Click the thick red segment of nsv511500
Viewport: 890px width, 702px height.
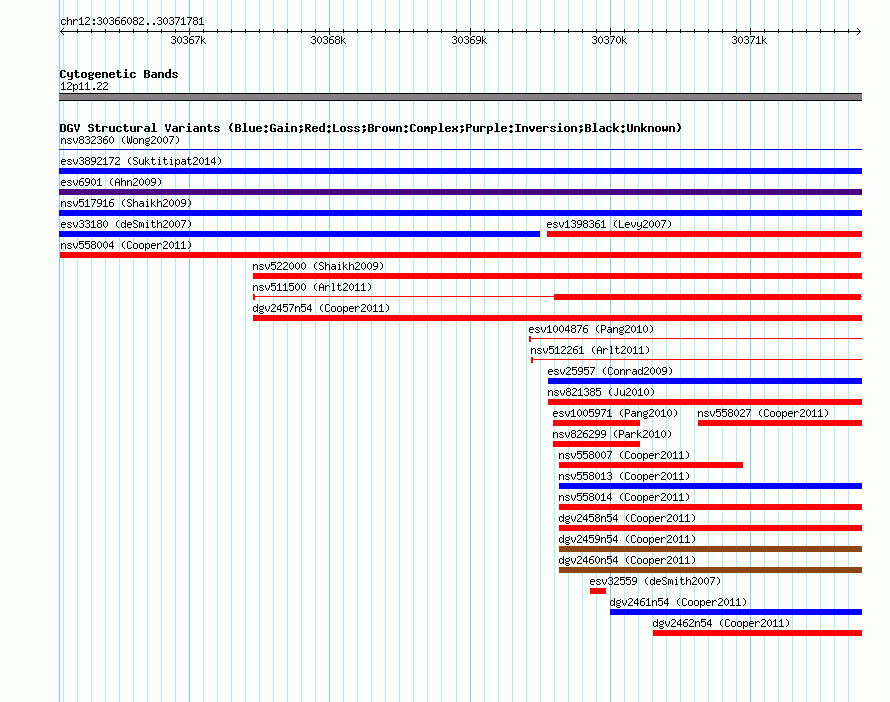[x=708, y=297]
